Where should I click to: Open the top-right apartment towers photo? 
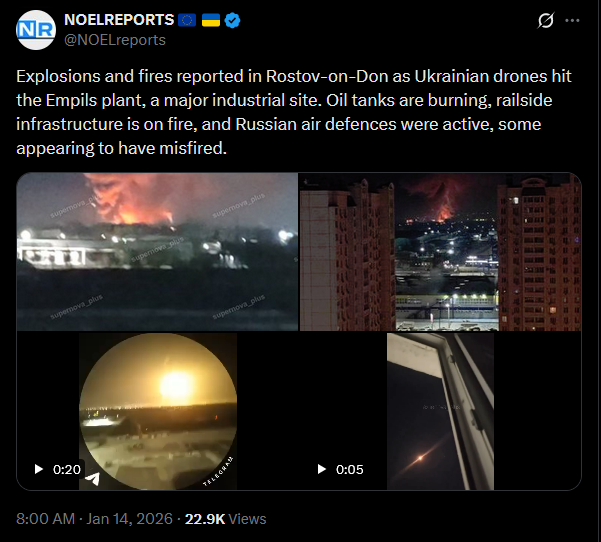point(440,252)
